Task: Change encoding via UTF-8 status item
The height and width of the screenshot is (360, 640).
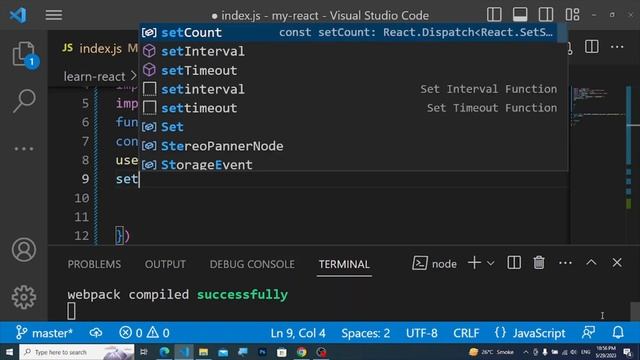Action: point(422,333)
